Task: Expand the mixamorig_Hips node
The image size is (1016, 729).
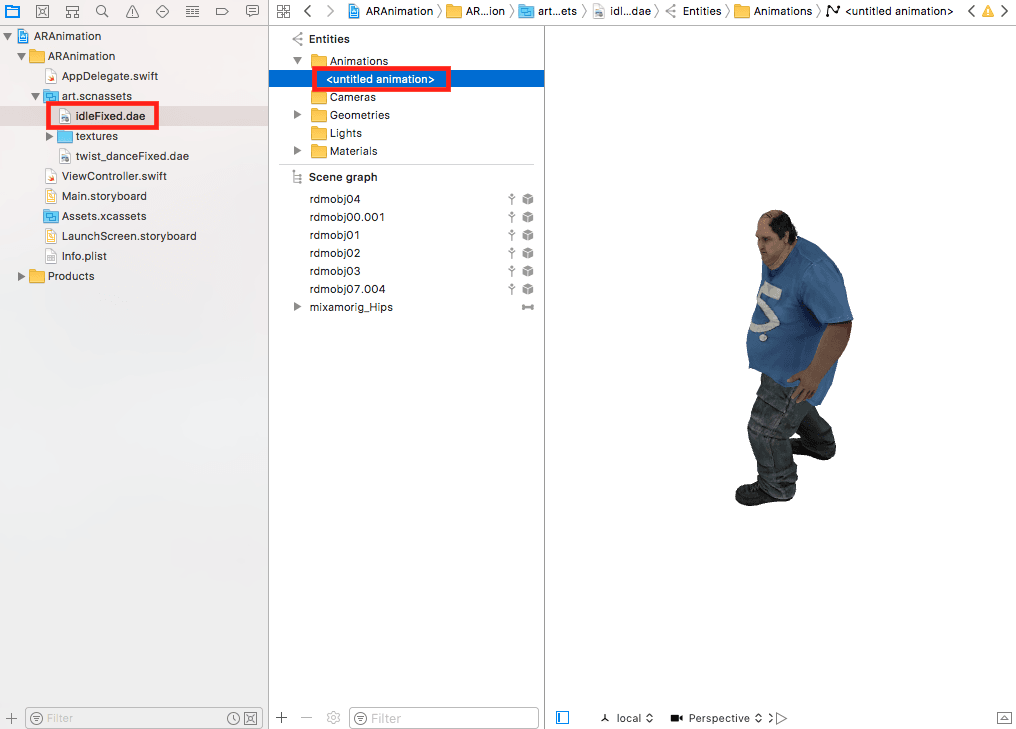Action: 296,307
